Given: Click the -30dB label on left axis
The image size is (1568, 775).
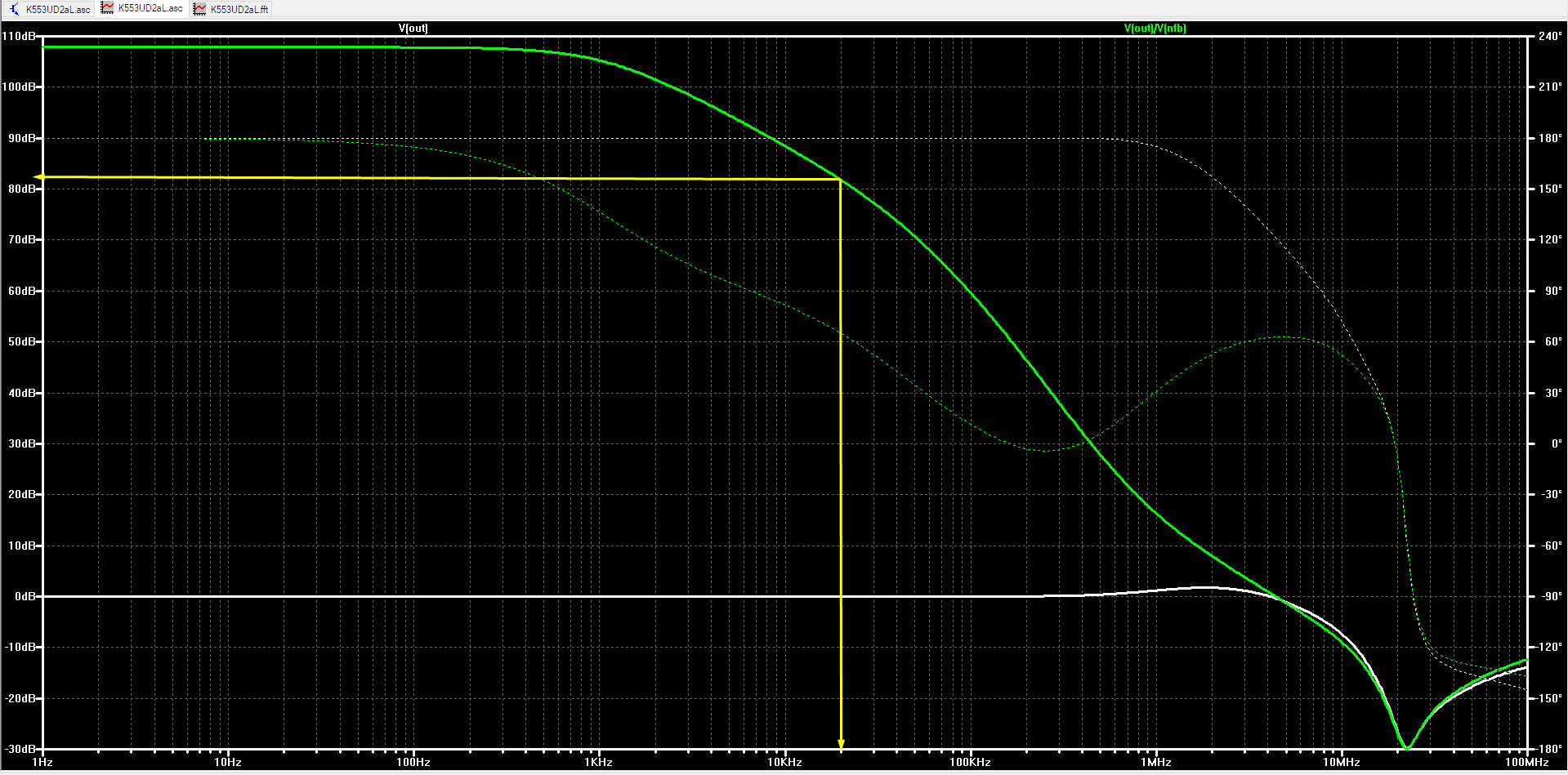Looking at the screenshot, I should click(20, 749).
